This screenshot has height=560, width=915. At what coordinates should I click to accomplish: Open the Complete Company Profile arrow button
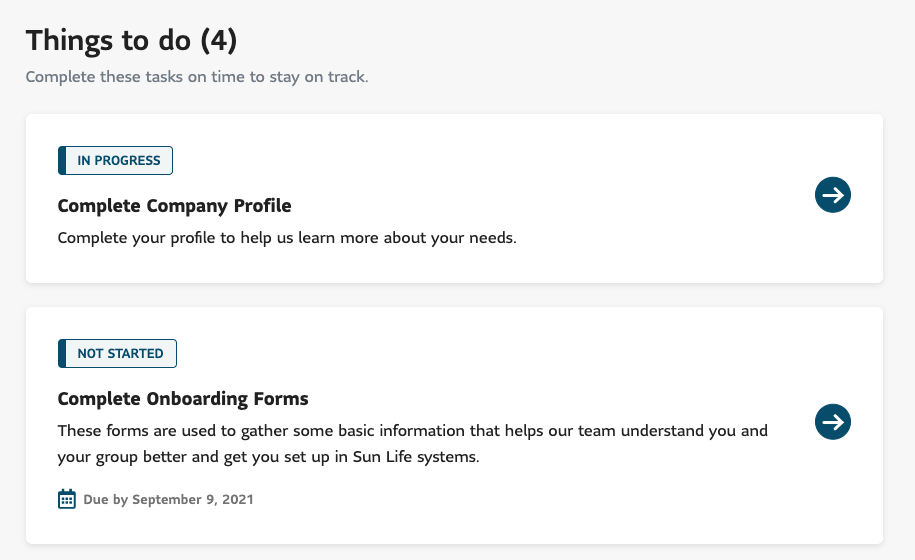[833, 195]
